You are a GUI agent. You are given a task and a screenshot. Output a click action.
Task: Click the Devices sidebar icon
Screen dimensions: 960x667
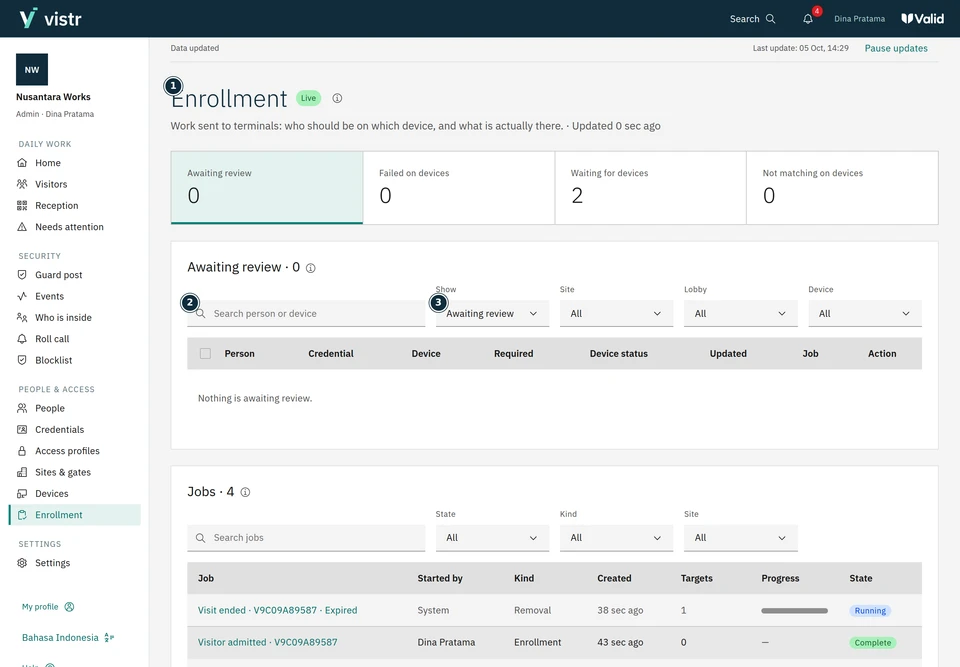[22, 494]
